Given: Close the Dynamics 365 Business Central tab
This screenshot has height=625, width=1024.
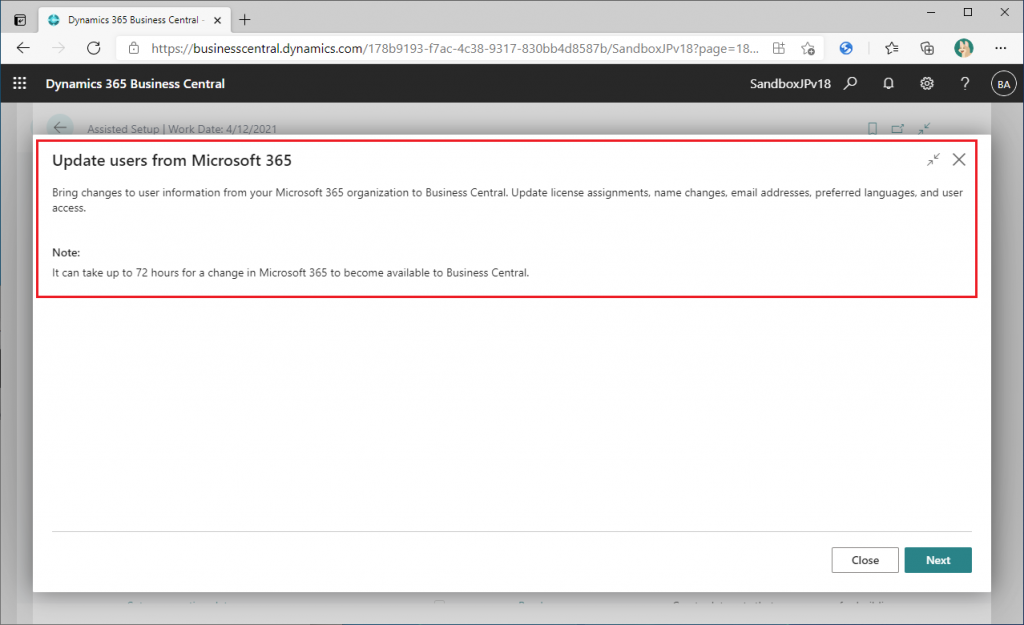Looking at the screenshot, I should 217,20.
